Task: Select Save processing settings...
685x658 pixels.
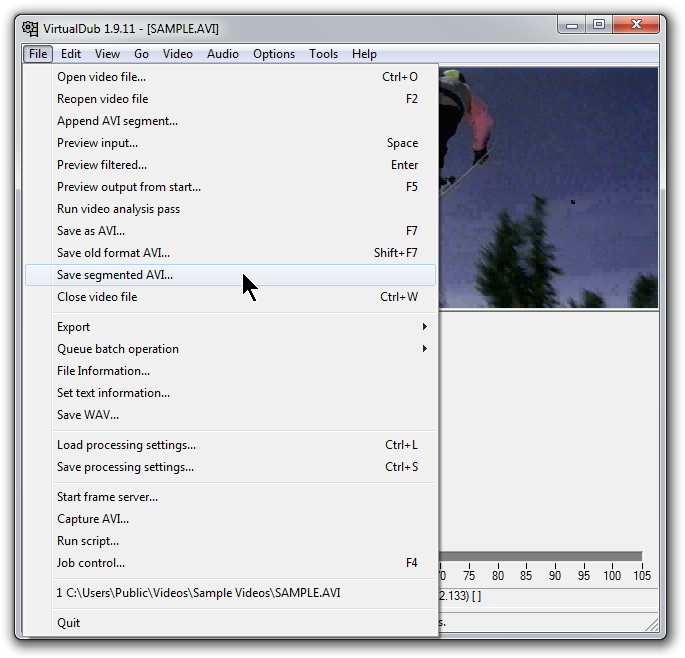Action: pyautogui.click(x=230, y=467)
